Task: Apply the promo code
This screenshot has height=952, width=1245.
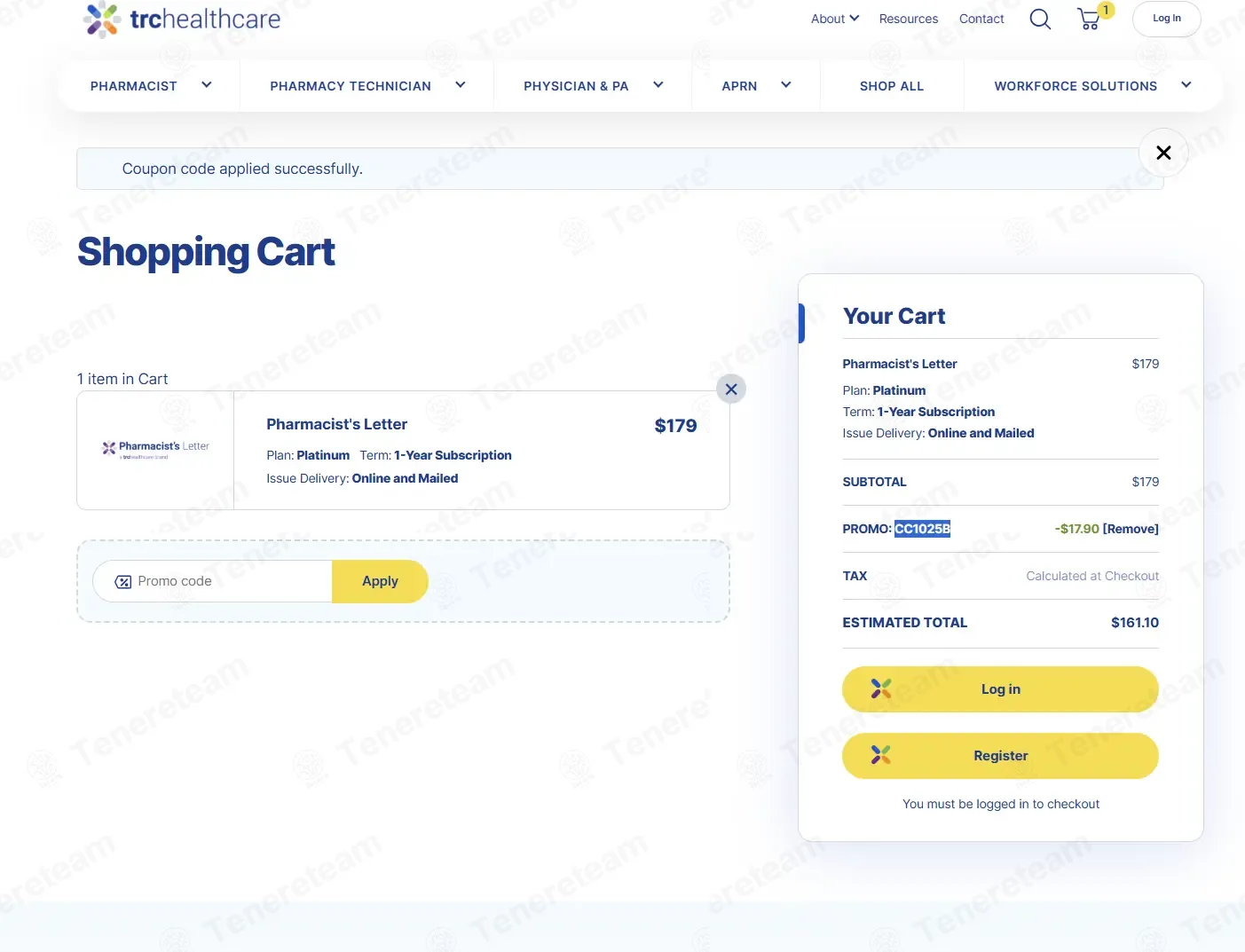Action: (x=380, y=581)
